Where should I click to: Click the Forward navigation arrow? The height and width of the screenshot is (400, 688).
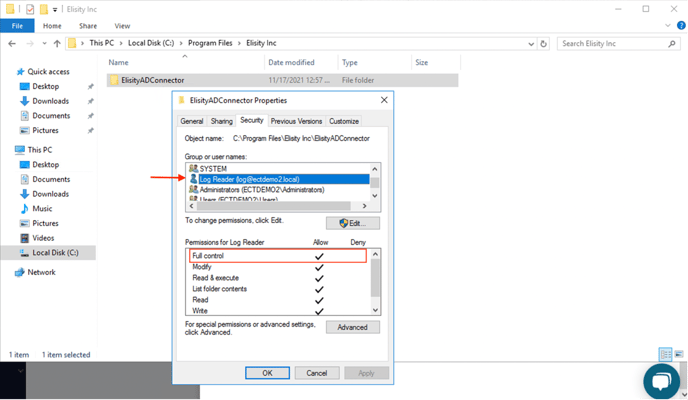pos(30,43)
